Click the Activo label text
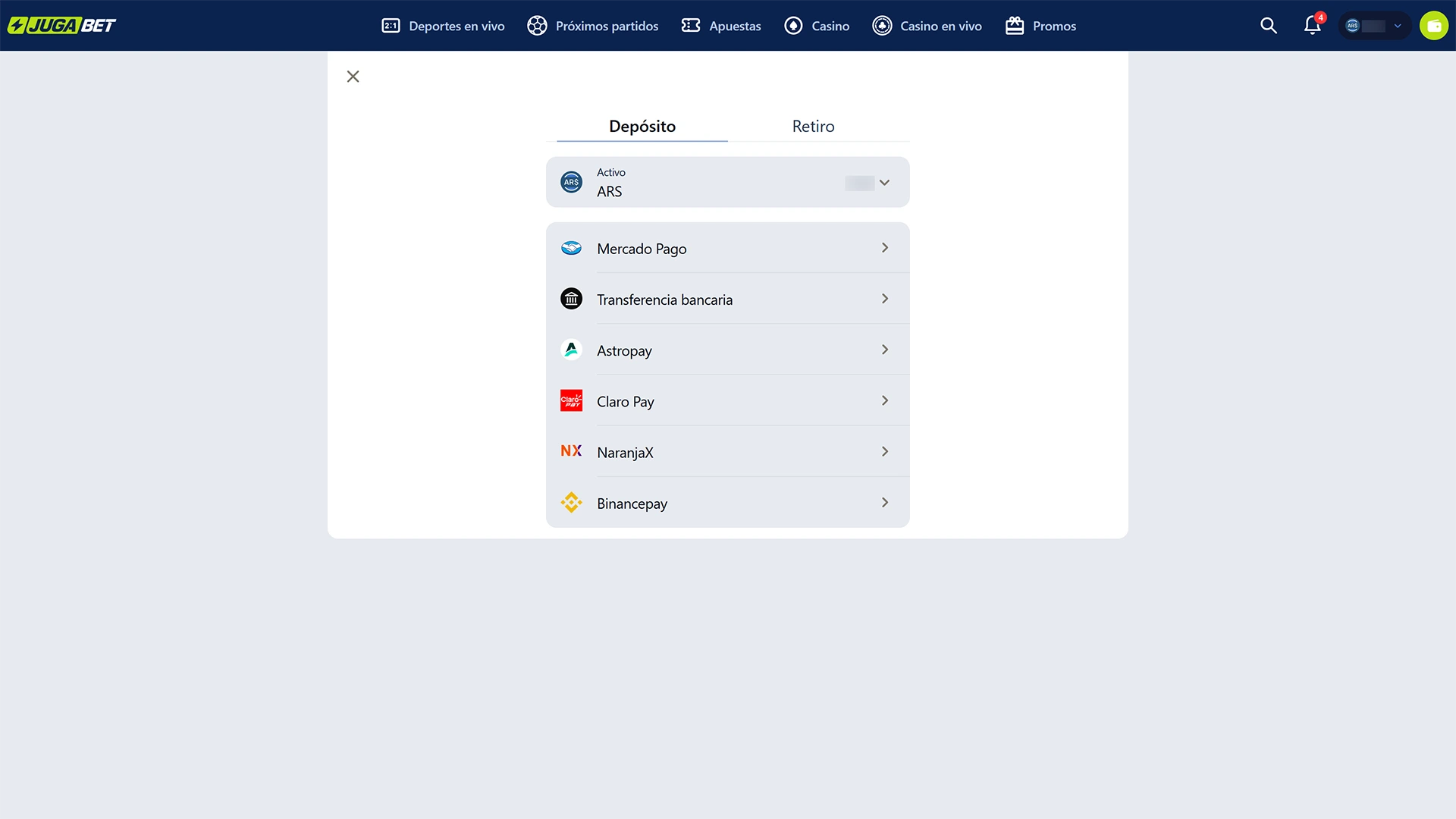1456x819 pixels. [x=610, y=172]
